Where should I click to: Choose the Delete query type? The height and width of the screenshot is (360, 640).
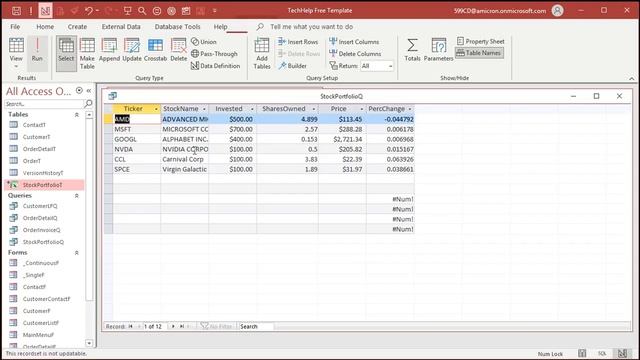tap(179, 49)
